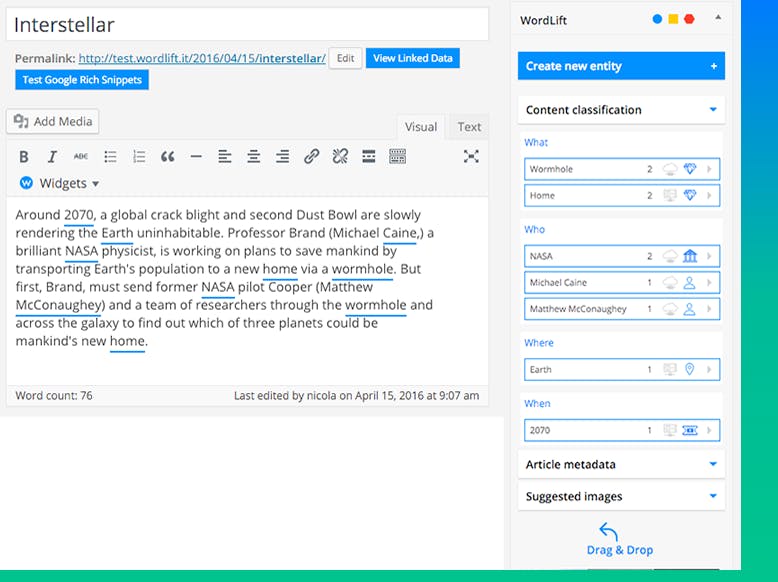Click Create new entity button
778x582 pixels.
point(621,66)
